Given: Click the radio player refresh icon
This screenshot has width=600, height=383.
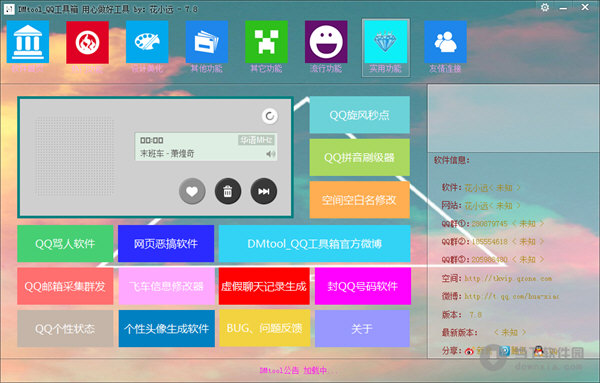Looking at the screenshot, I should click(x=270, y=116).
